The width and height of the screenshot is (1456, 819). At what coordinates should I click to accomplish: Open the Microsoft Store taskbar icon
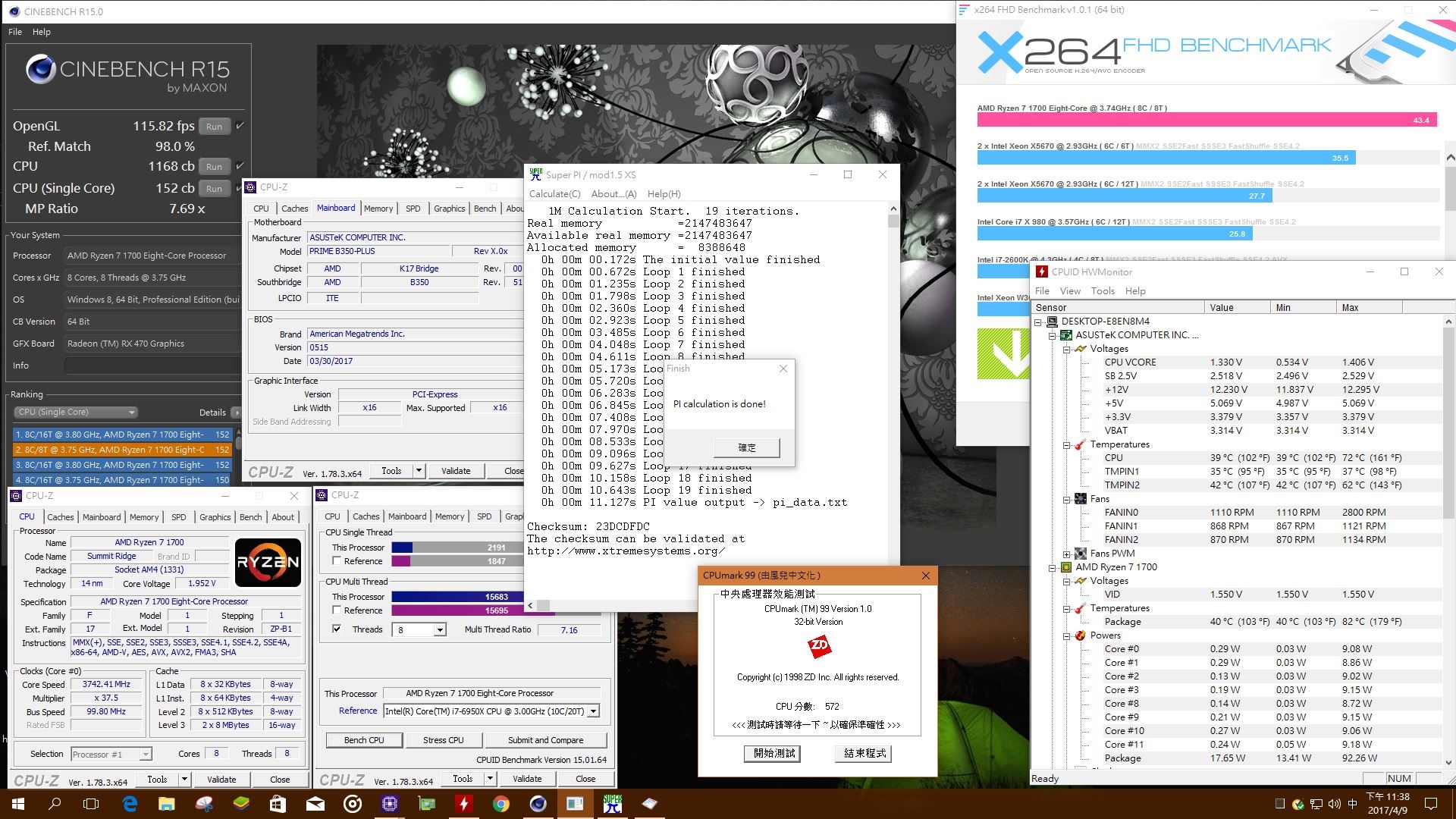(x=278, y=804)
